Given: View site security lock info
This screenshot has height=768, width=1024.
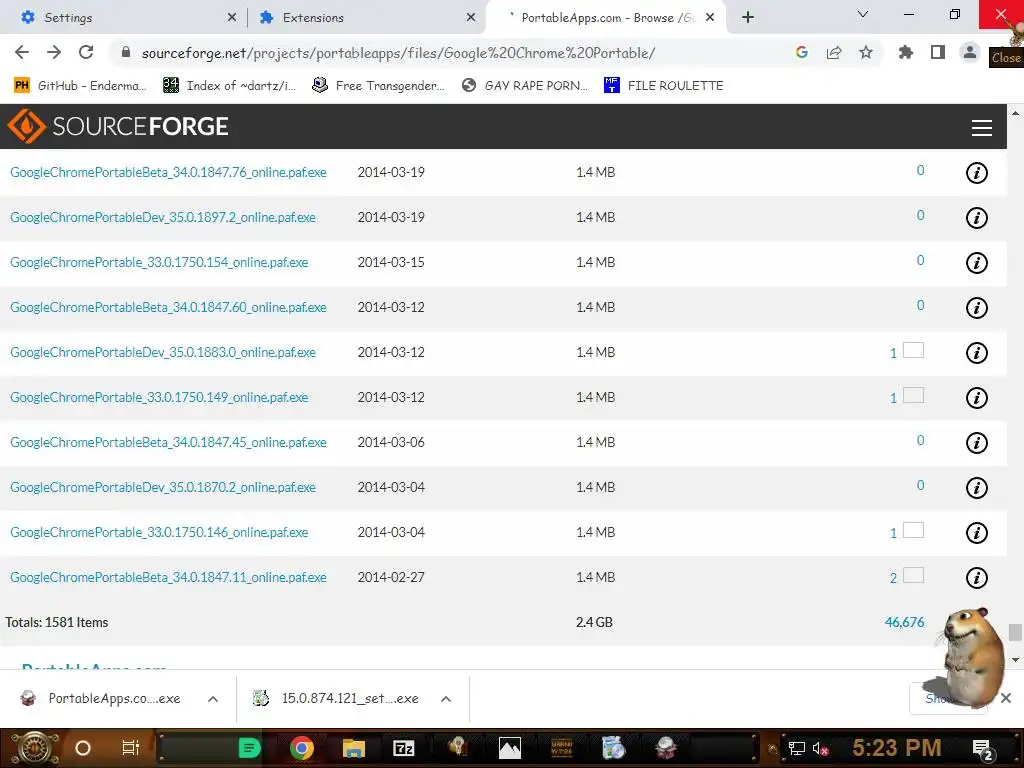Looking at the screenshot, I should pyautogui.click(x=126, y=52).
